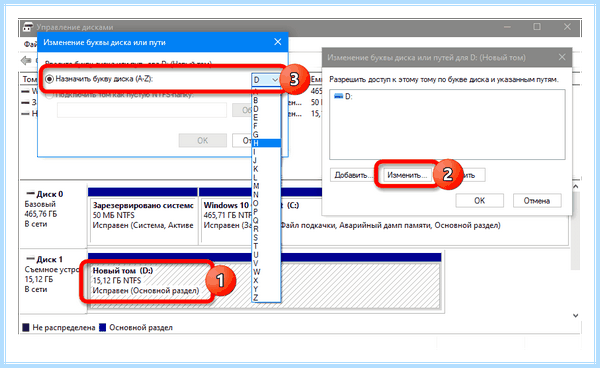Choose letter H in the dropdown list
The width and height of the screenshot is (600, 368).
coord(266,143)
